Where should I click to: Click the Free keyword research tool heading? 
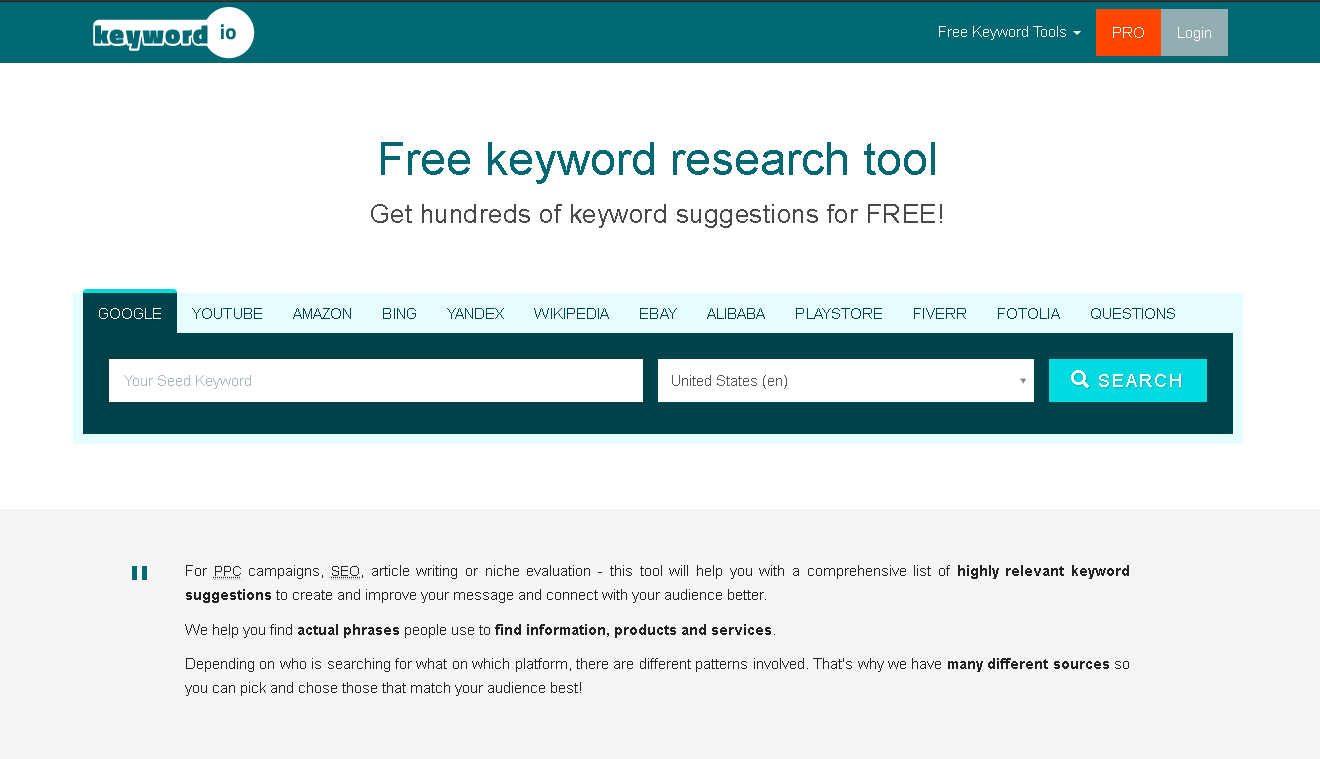pos(658,159)
